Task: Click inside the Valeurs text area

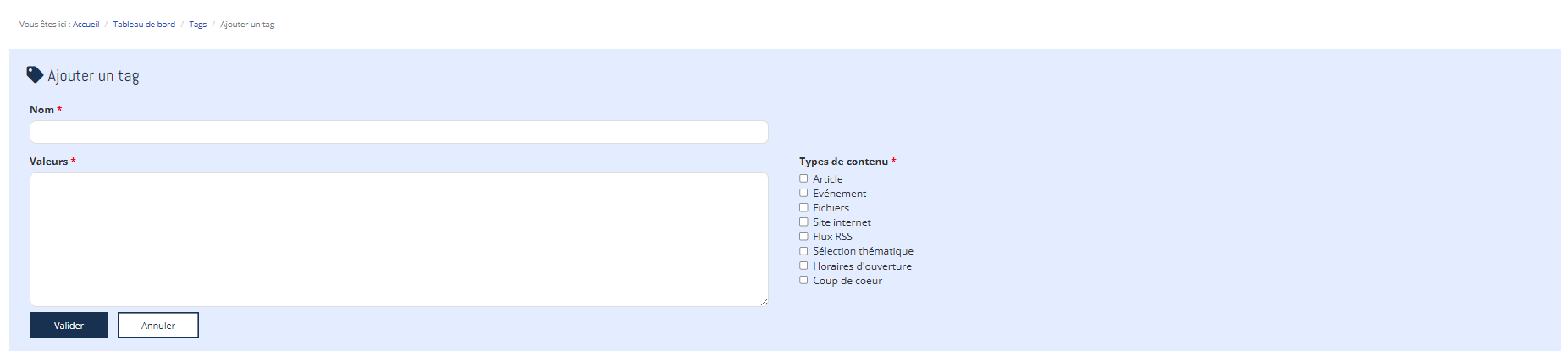Action: coord(399,239)
